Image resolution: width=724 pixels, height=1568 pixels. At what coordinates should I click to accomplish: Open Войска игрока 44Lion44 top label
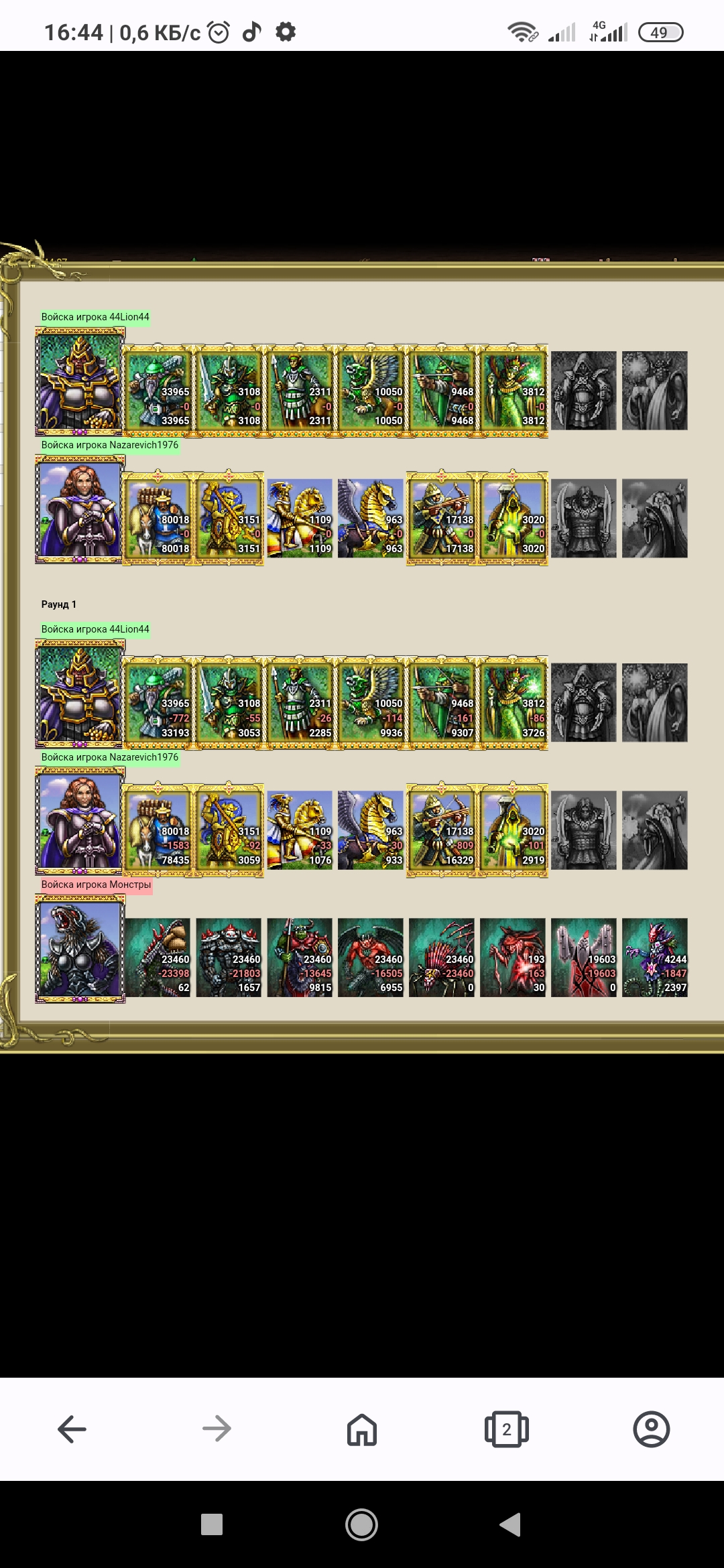[x=95, y=317]
